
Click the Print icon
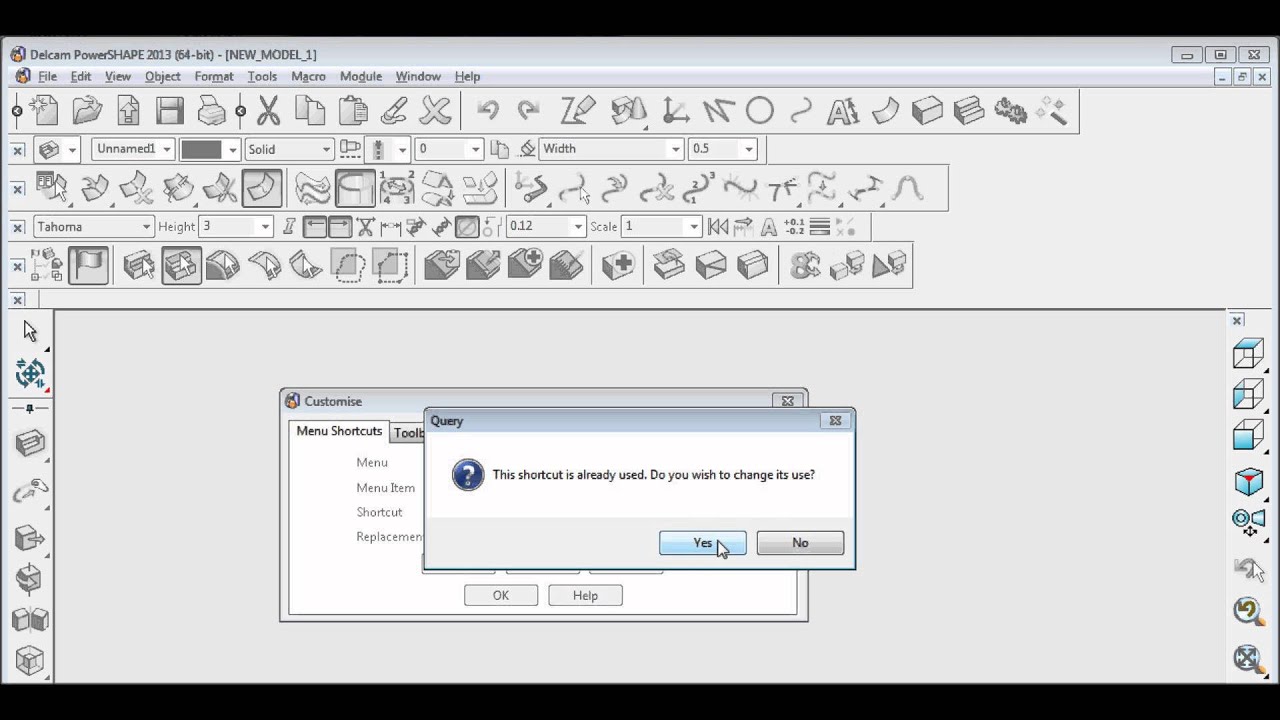[x=211, y=110]
